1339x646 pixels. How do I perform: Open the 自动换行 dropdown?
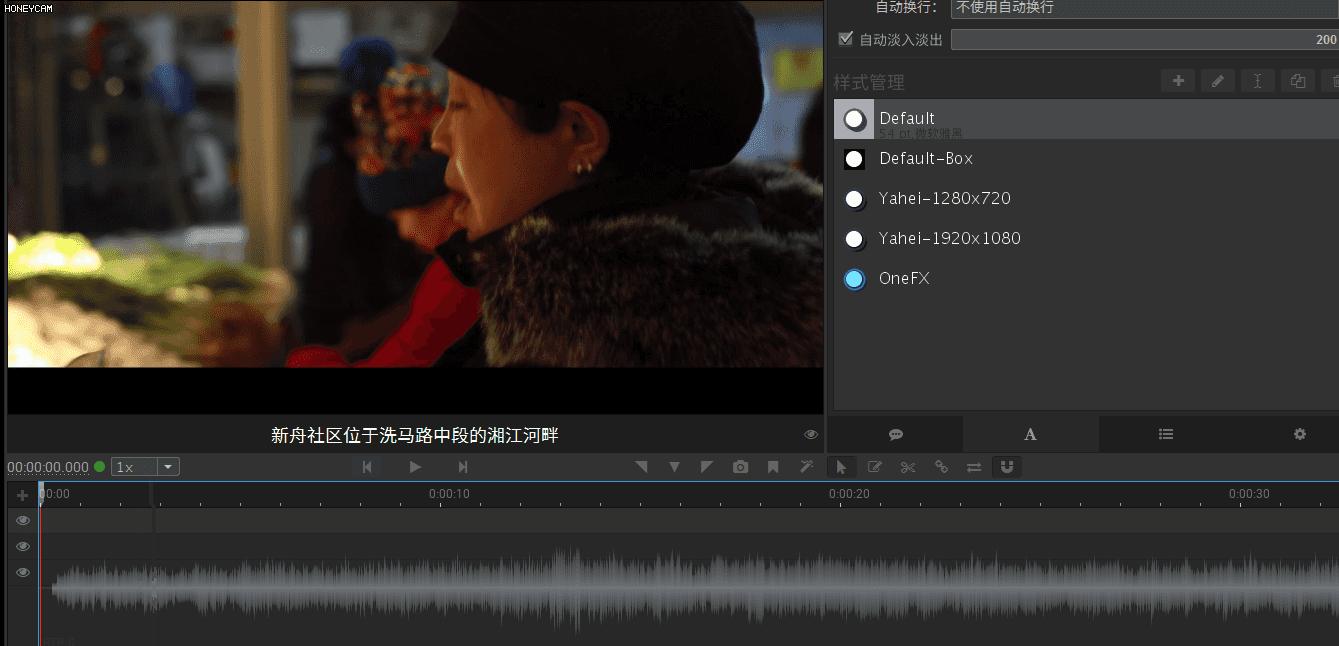(1143, 8)
